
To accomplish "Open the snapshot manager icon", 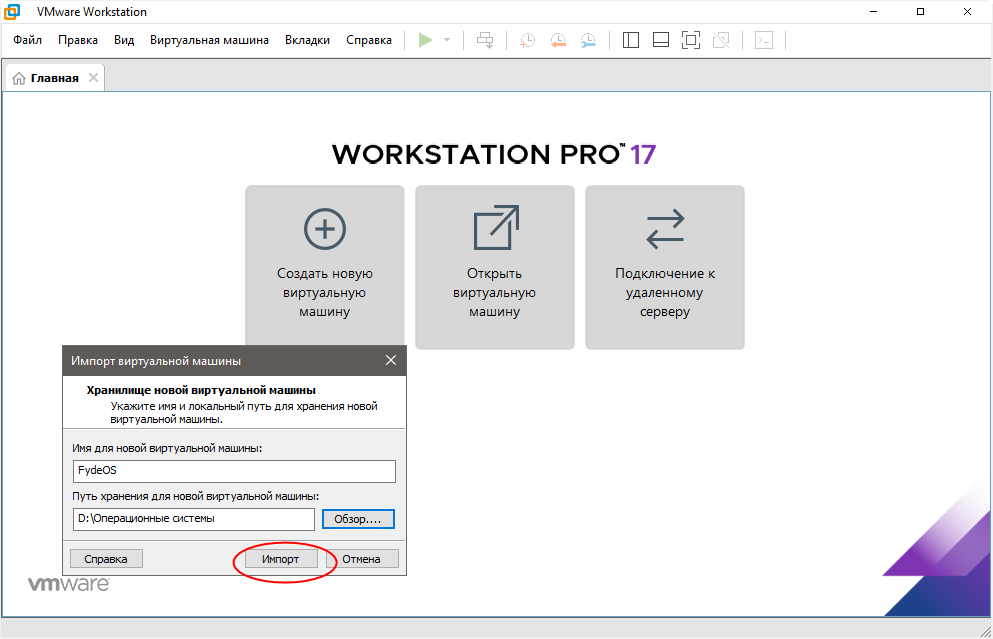I will click(588, 41).
